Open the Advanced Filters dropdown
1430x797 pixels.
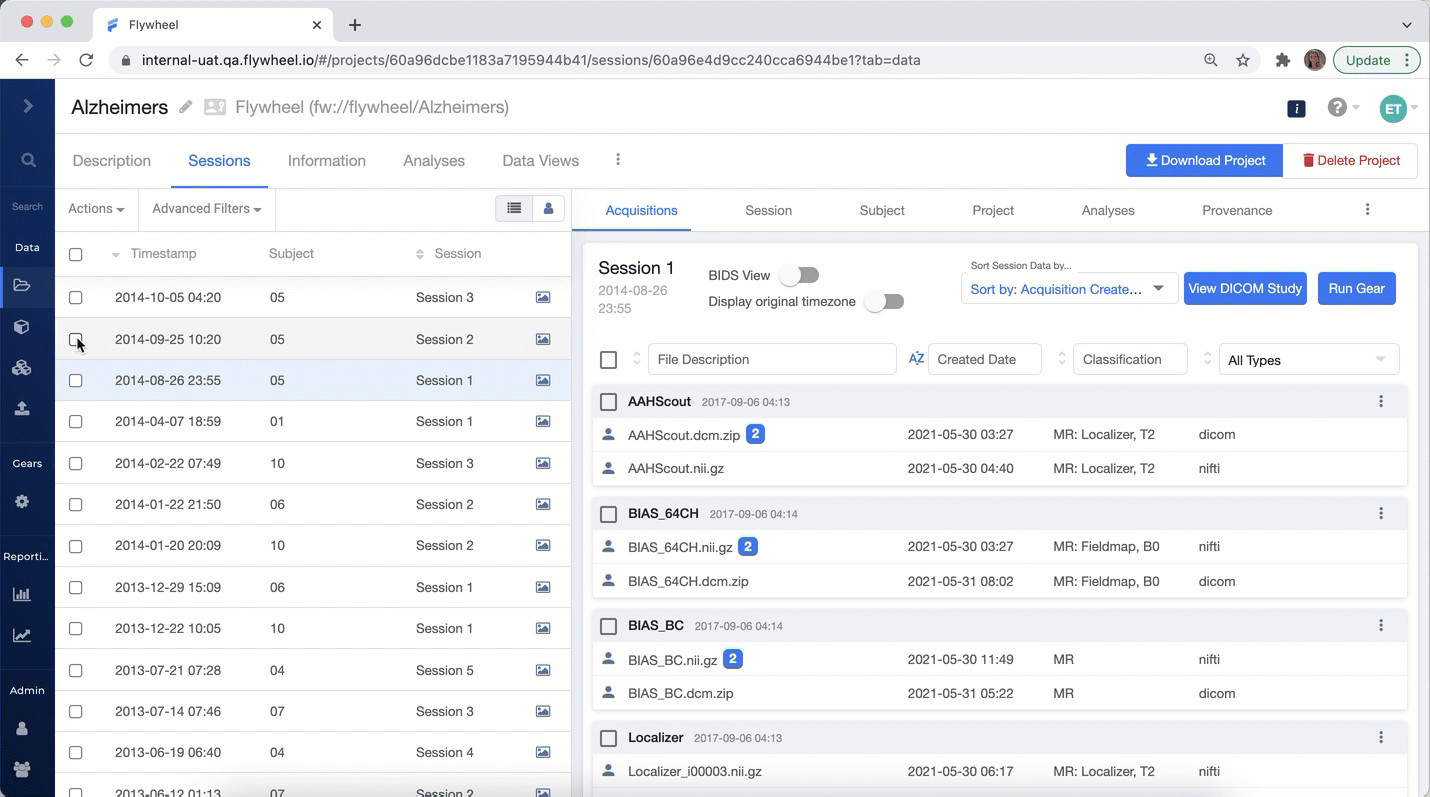tap(206, 208)
